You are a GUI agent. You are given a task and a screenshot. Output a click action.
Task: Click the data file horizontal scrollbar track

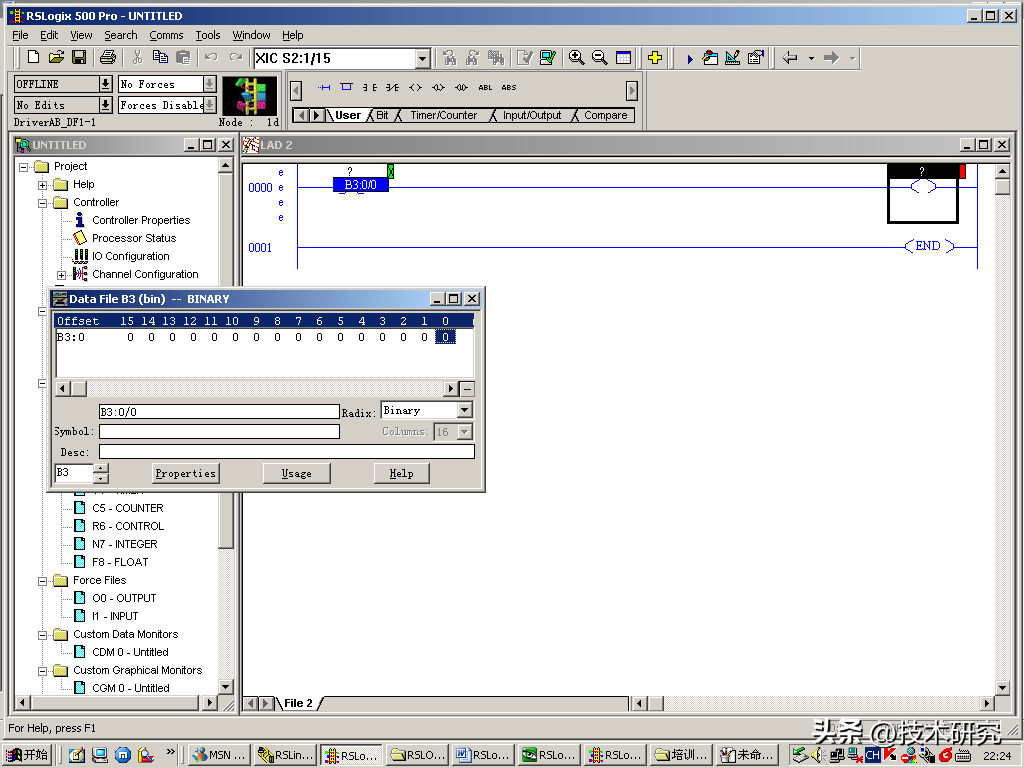point(265,388)
